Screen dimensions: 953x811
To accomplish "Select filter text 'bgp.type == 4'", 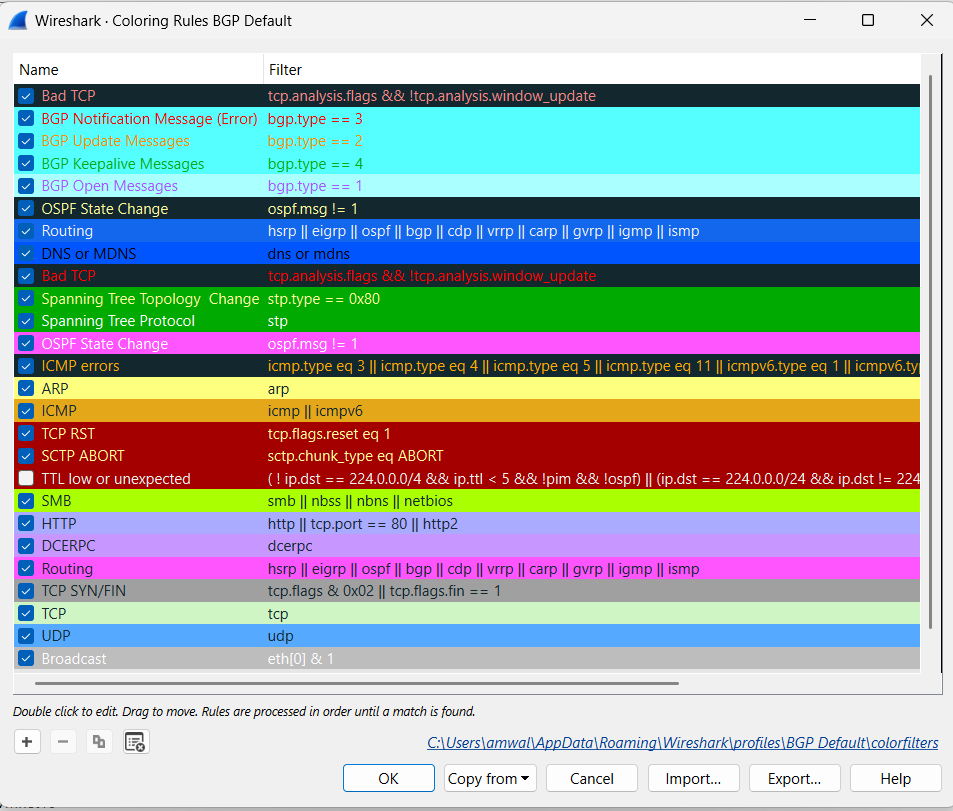I will click(x=315, y=164).
